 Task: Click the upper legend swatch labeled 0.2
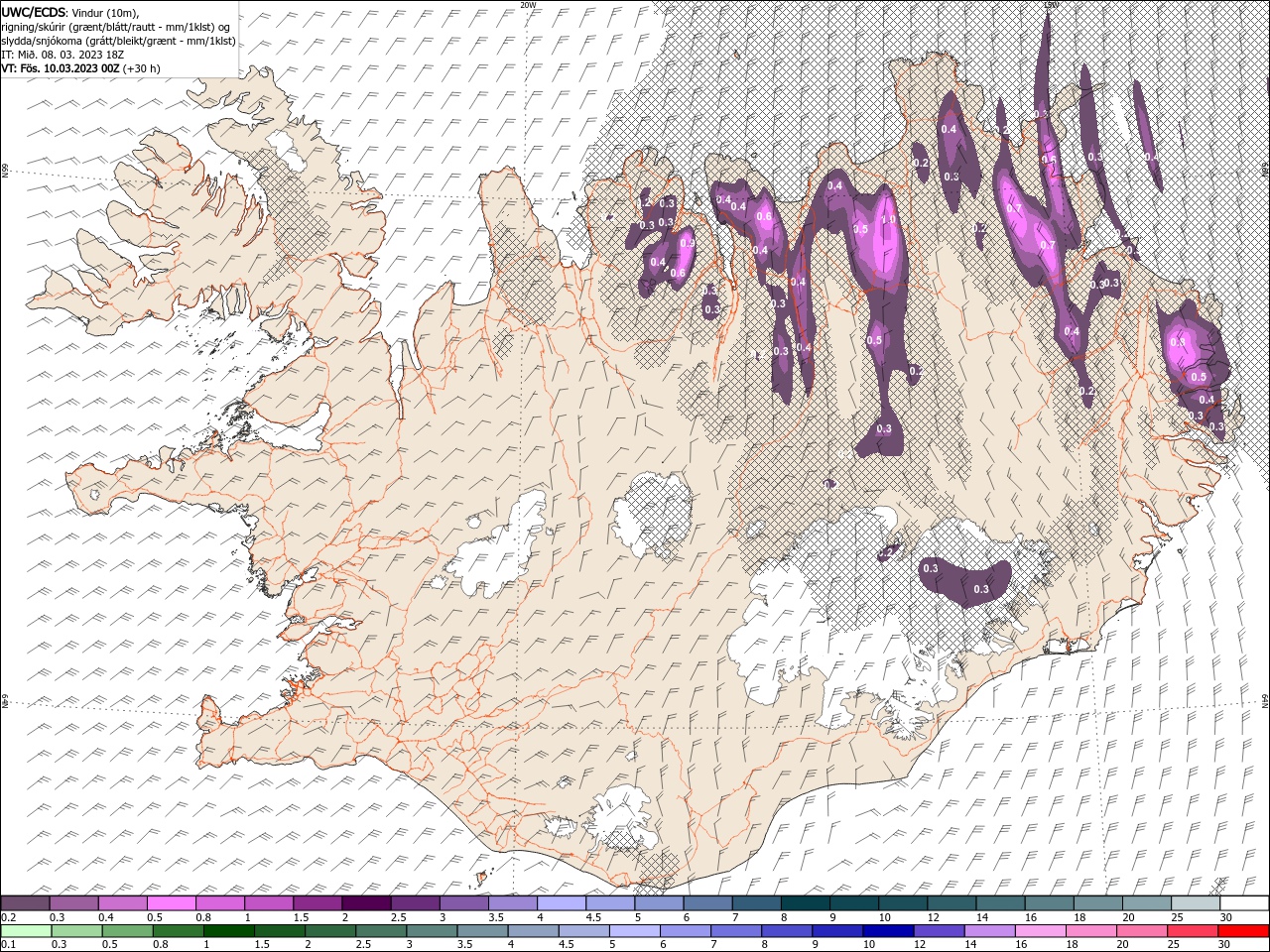coord(26,903)
